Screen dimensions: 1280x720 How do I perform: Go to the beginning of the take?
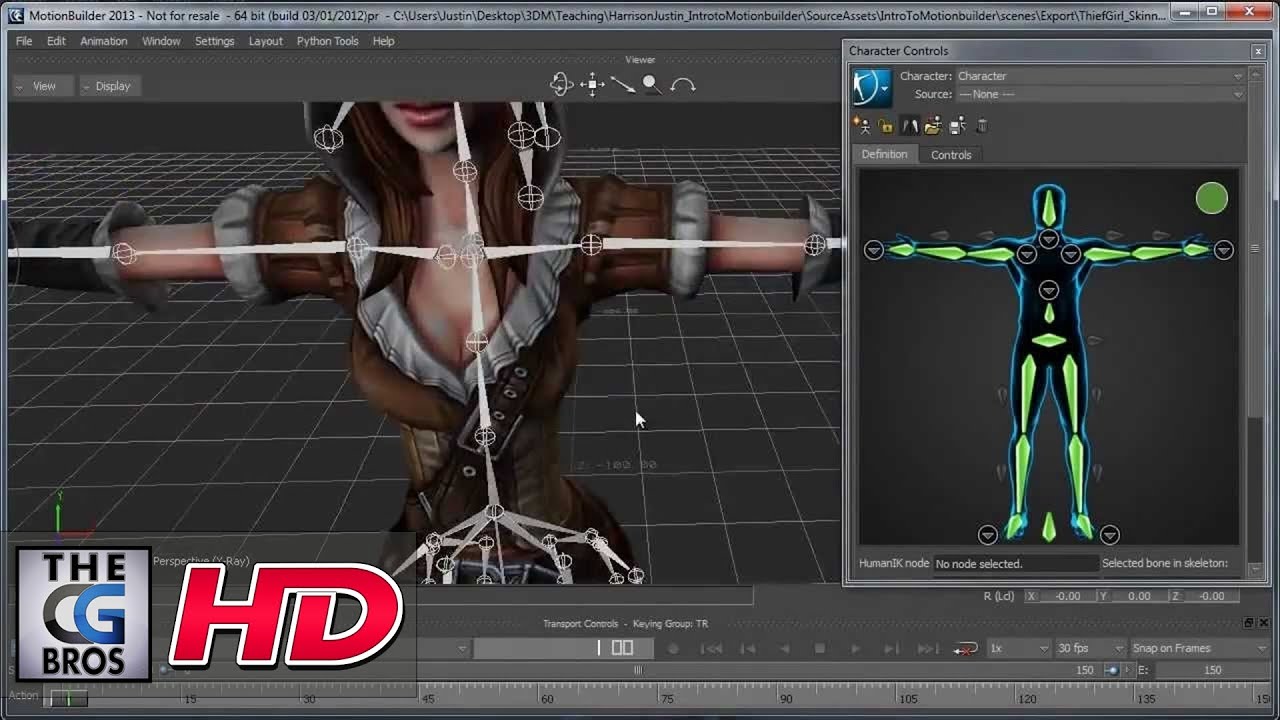click(711, 648)
